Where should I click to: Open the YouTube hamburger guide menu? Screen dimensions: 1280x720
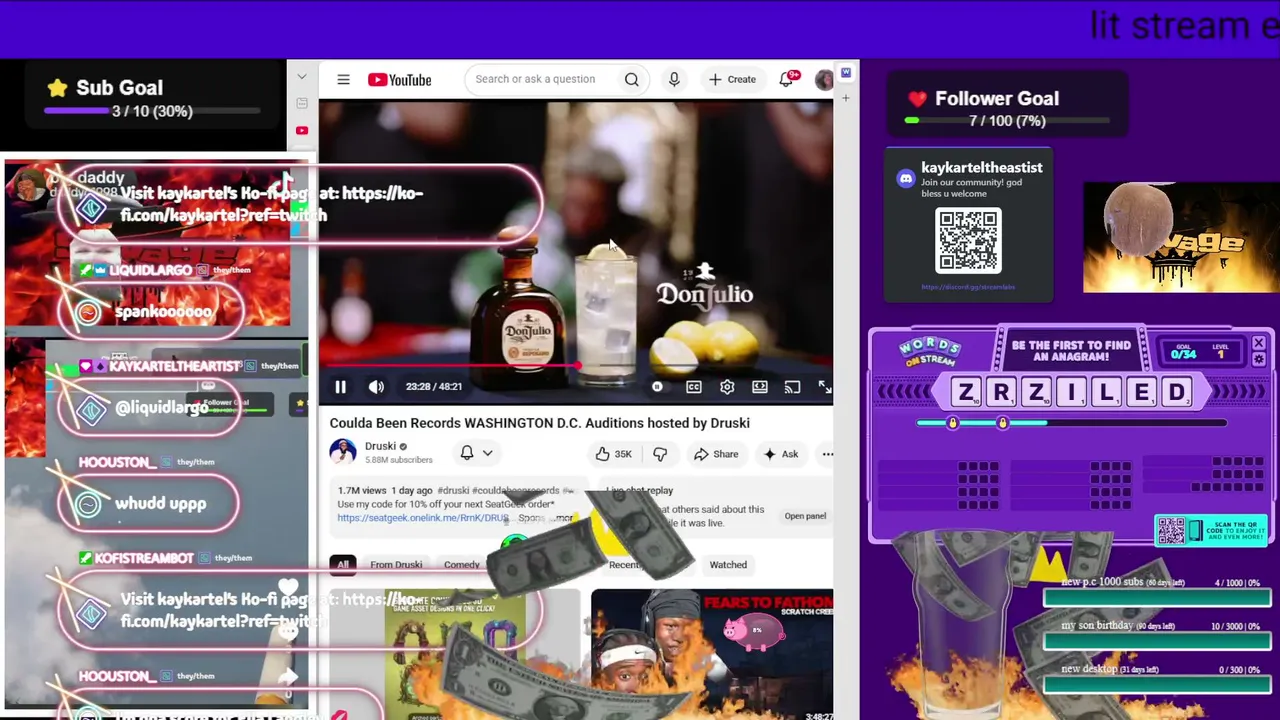pos(343,80)
